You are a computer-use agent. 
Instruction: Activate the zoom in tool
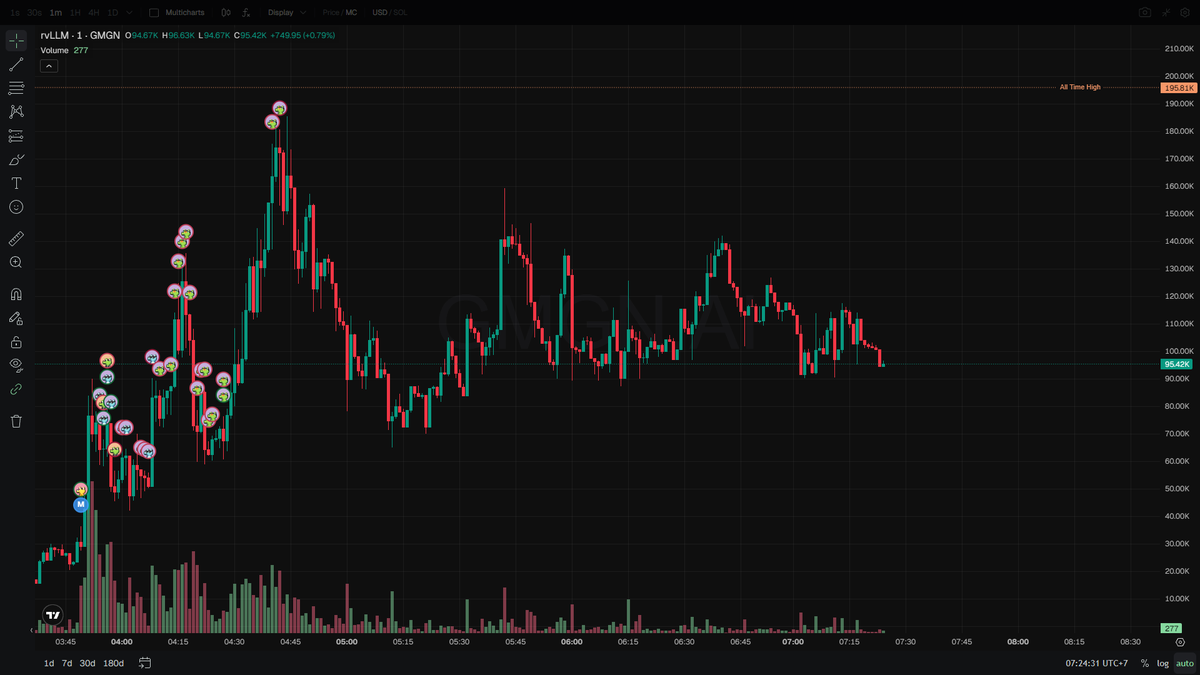pyautogui.click(x=16, y=262)
